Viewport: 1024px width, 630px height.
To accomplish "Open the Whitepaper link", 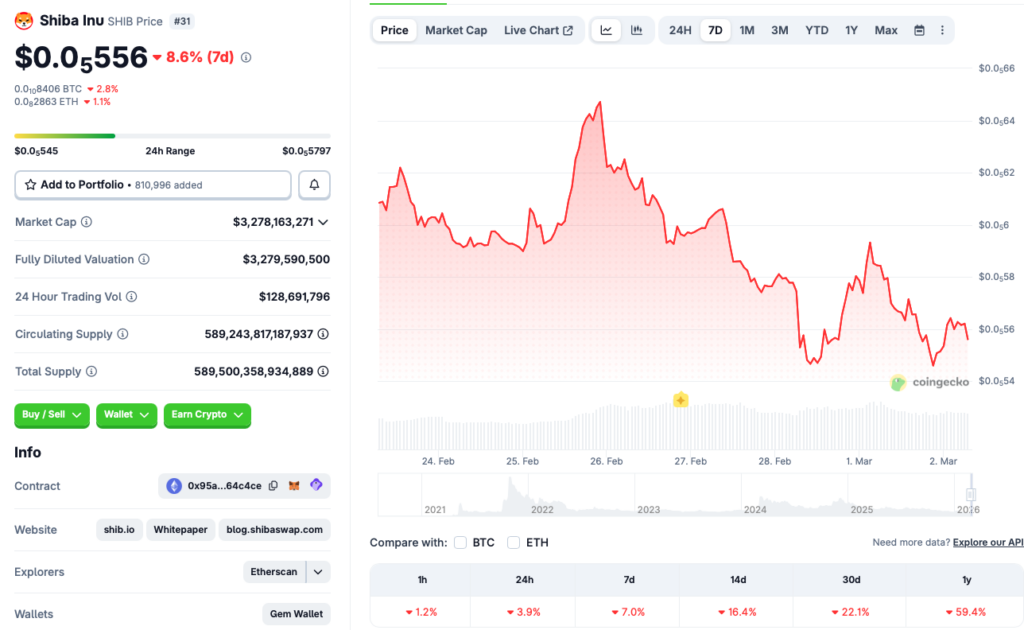I will pos(180,529).
